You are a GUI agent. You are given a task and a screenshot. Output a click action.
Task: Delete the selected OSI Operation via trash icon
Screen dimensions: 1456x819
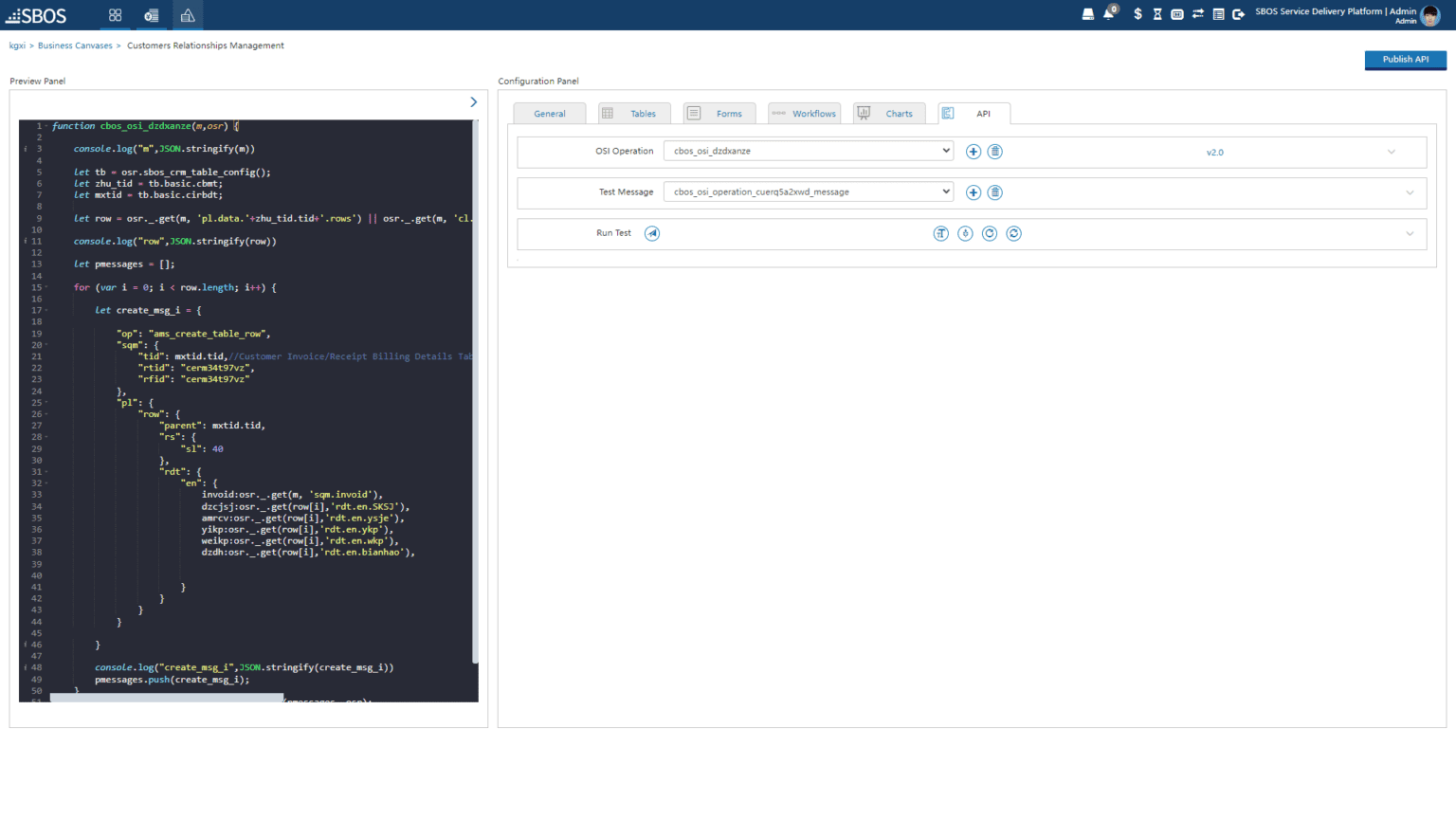[x=994, y=152]
